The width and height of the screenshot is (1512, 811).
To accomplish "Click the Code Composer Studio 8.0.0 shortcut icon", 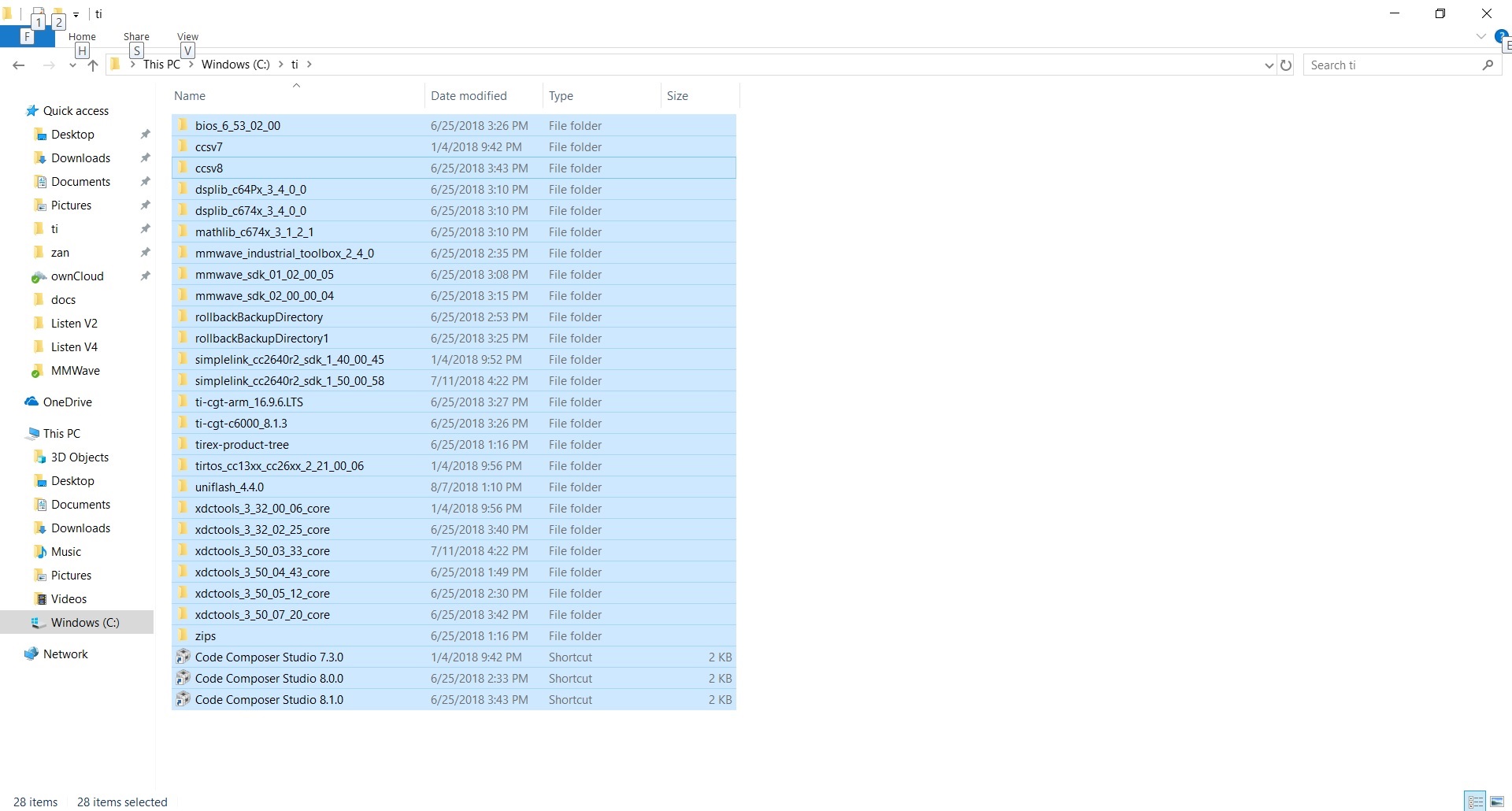I will coord(183,678).
